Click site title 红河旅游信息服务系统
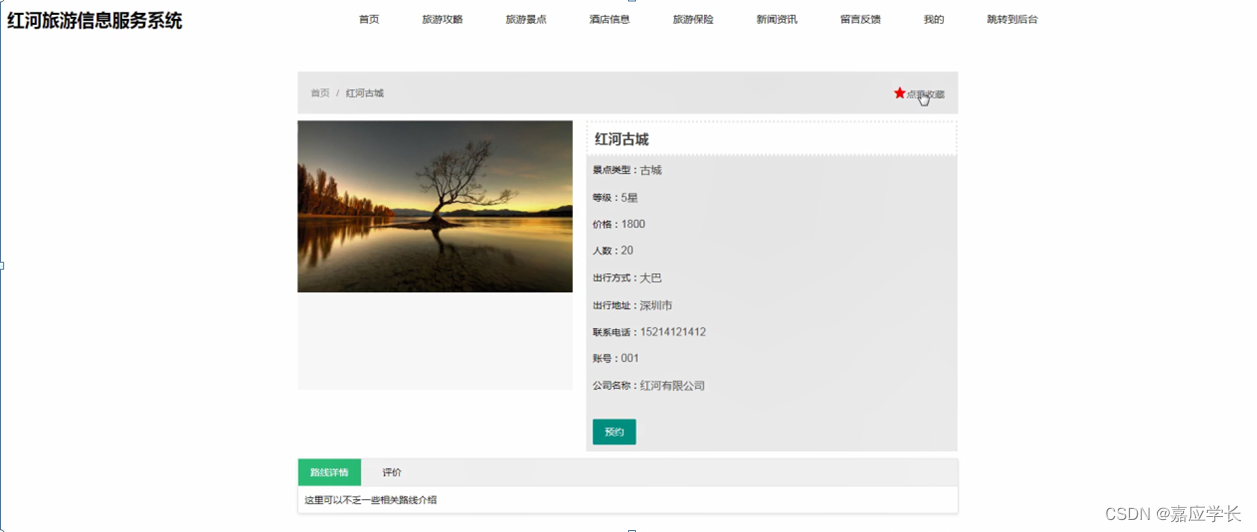This screenshot has height=532, width=1257. [x=95, y=20]
